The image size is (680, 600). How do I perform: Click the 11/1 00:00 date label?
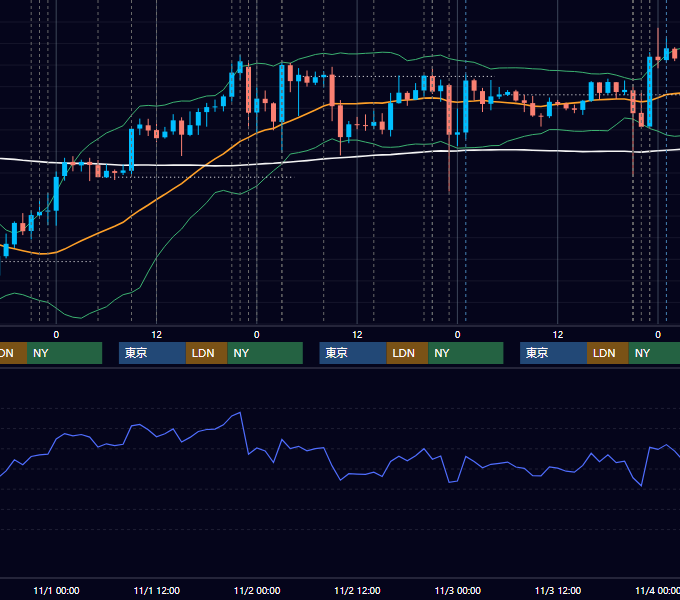56,590
